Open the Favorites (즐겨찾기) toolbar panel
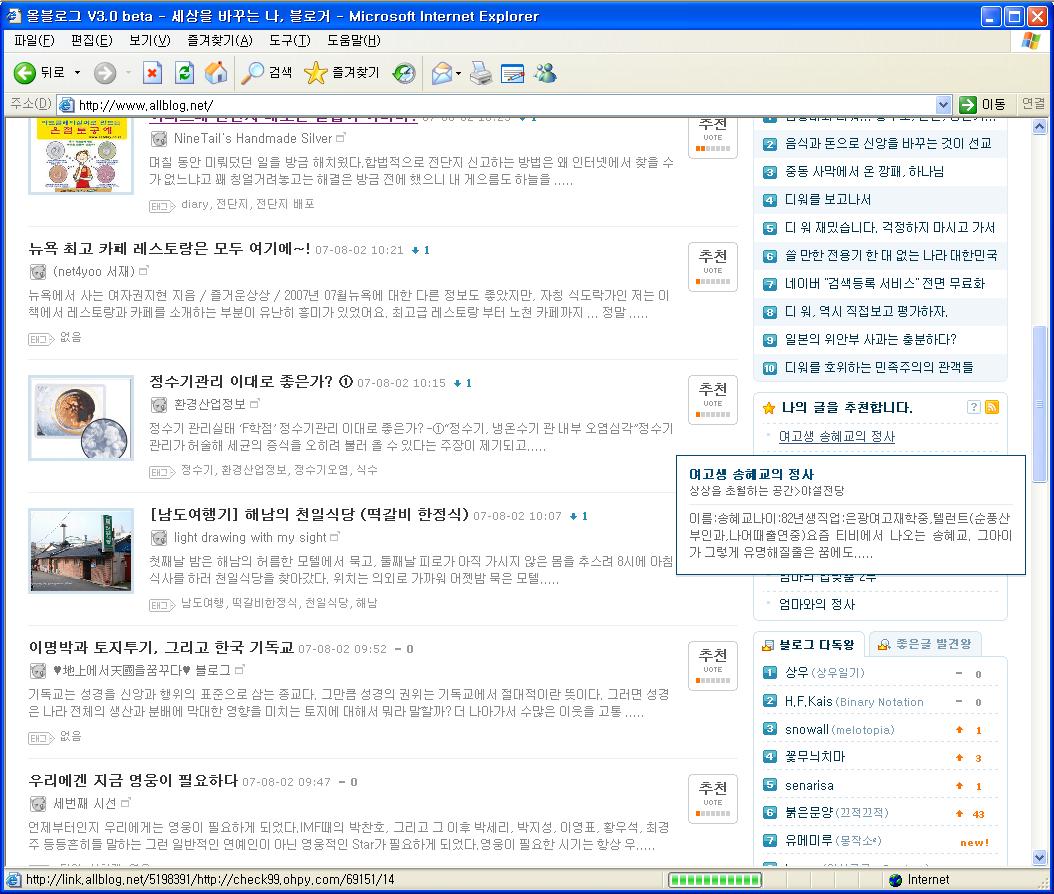 342,73
